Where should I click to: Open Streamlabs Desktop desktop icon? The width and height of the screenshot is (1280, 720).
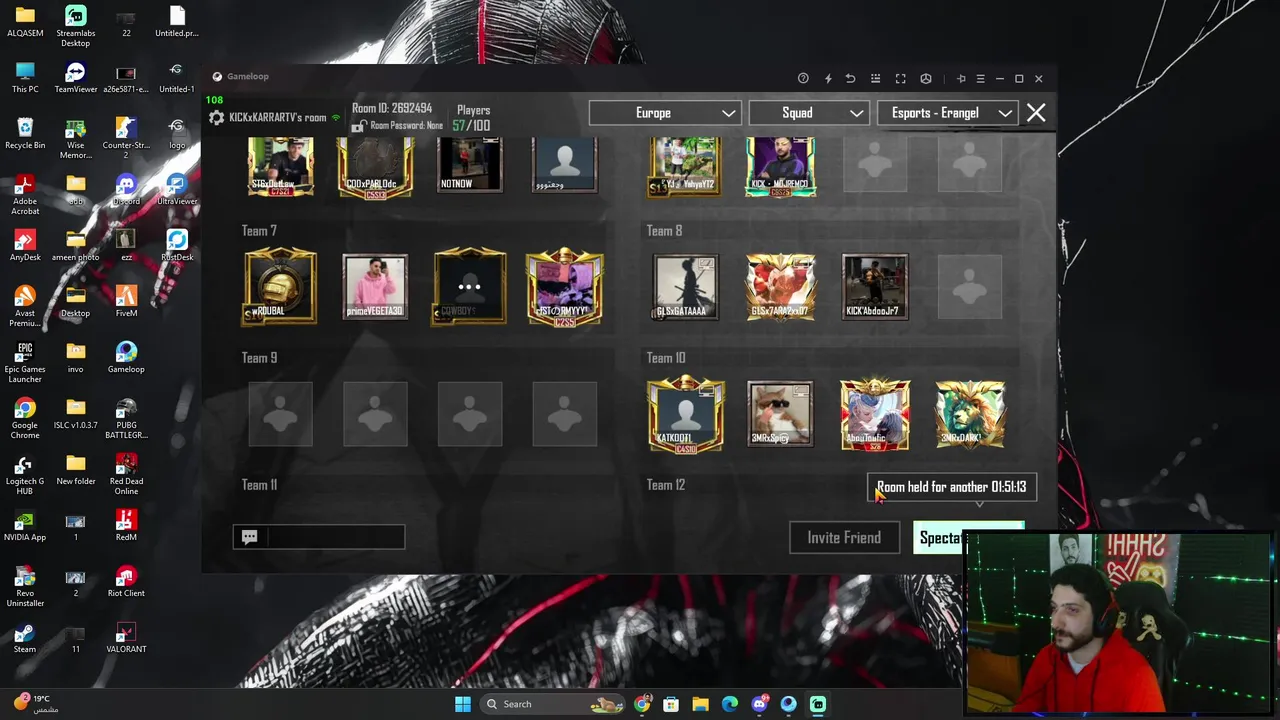(75, 27)
